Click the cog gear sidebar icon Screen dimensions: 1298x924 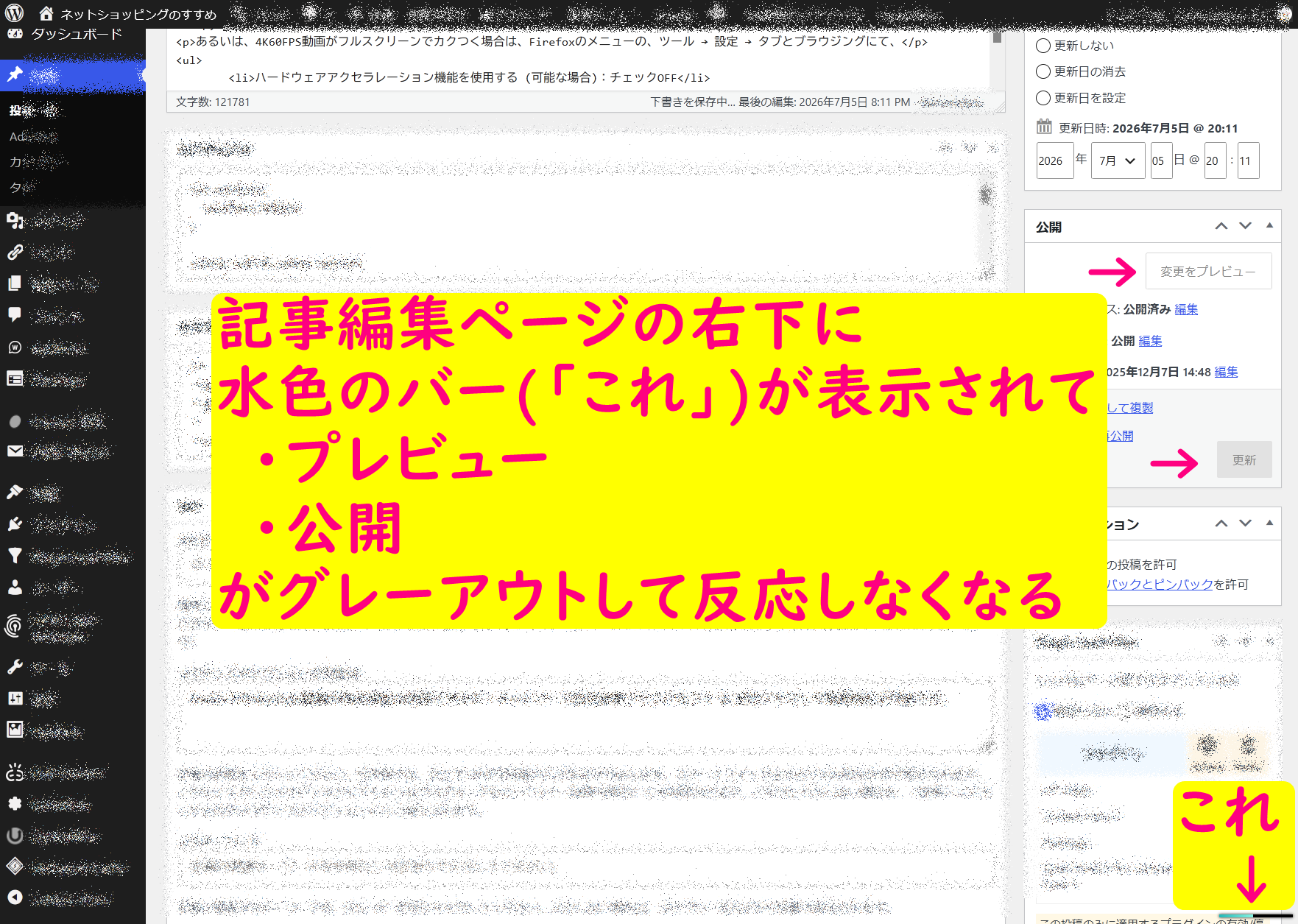coord(15,803)
